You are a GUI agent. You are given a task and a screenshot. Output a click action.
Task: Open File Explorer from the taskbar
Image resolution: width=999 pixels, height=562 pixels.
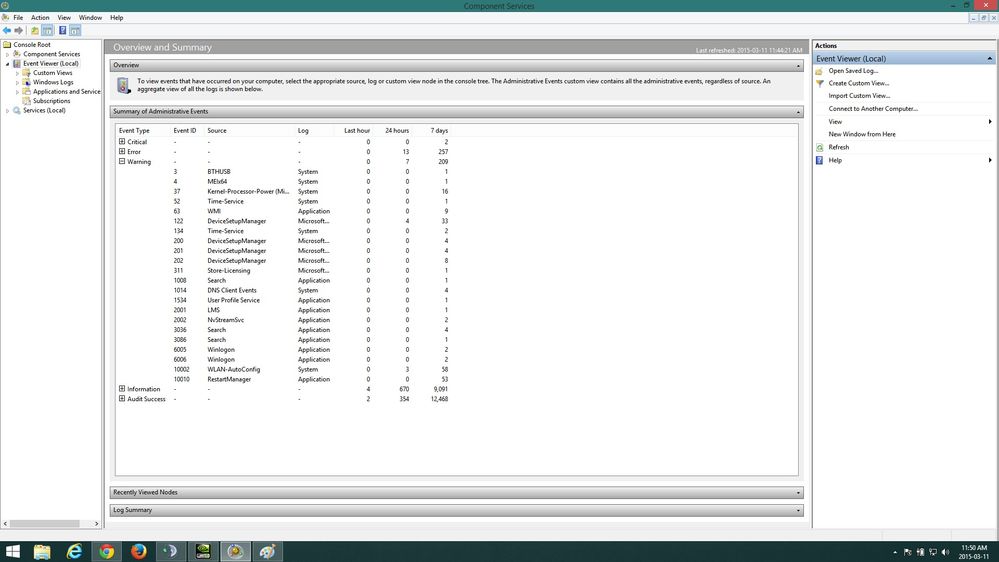click(x=42, y=551)
